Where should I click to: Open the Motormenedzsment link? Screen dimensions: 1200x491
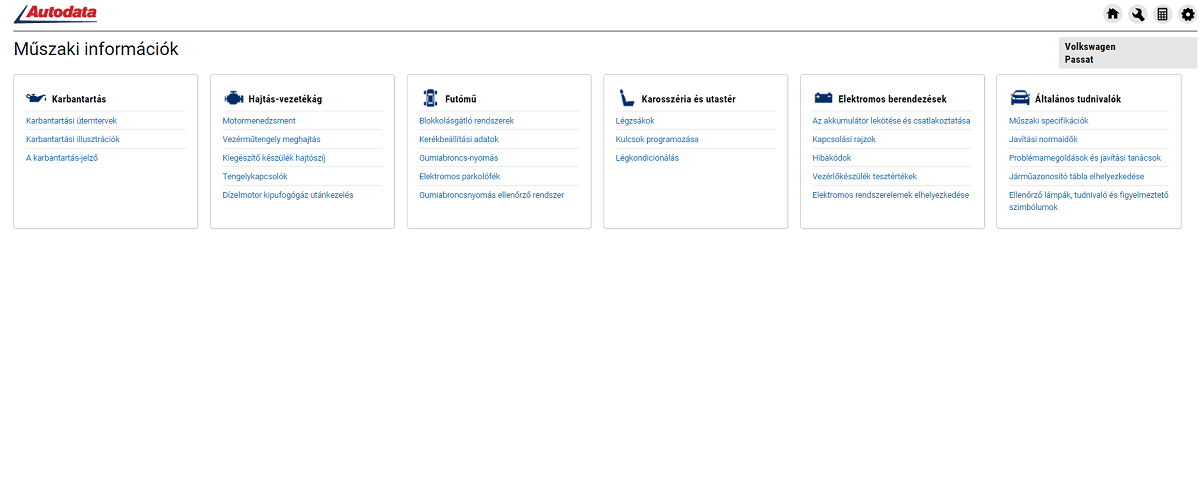pos(258,121)
